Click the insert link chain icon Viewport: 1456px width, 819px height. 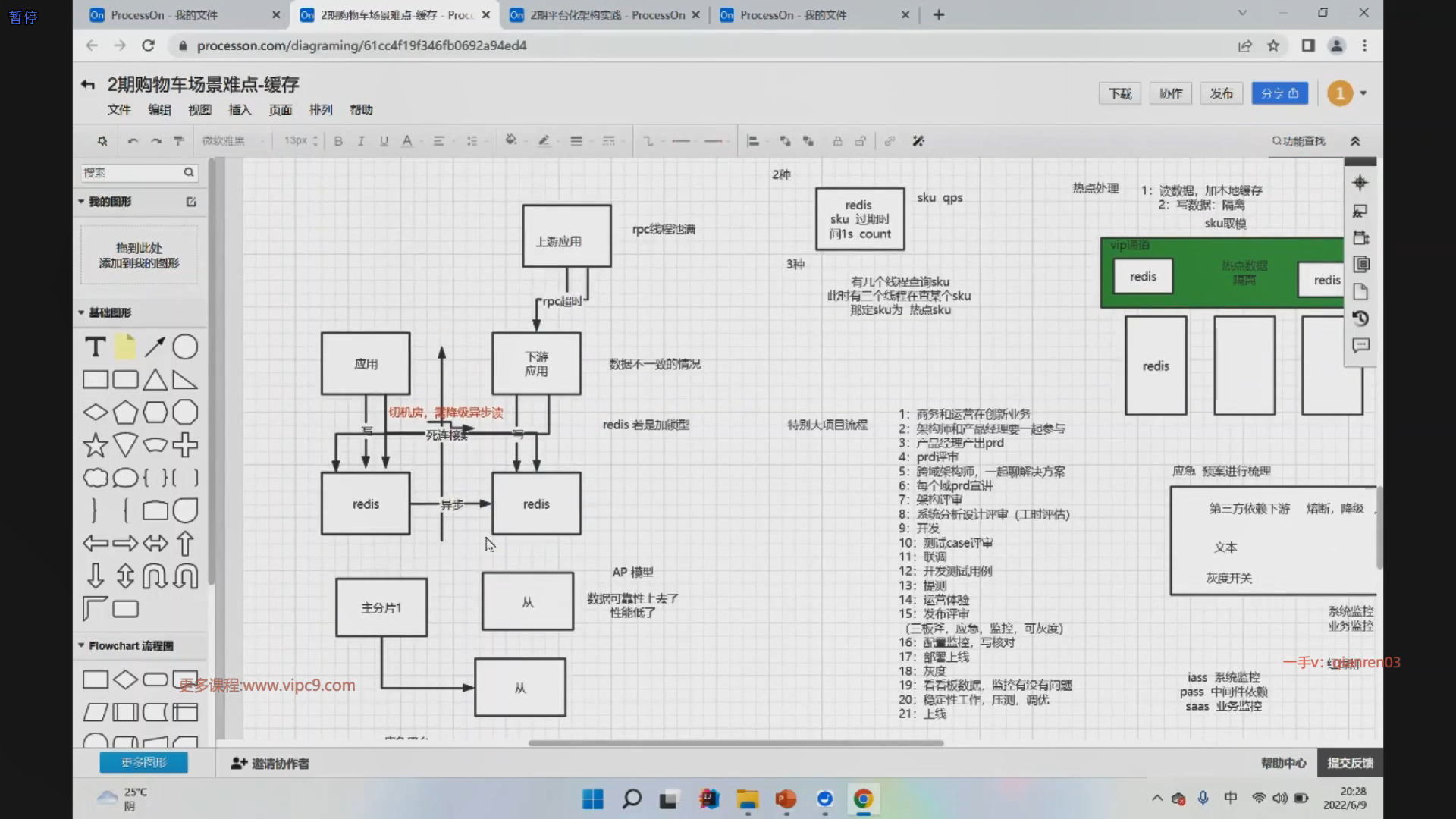point(890,141)
